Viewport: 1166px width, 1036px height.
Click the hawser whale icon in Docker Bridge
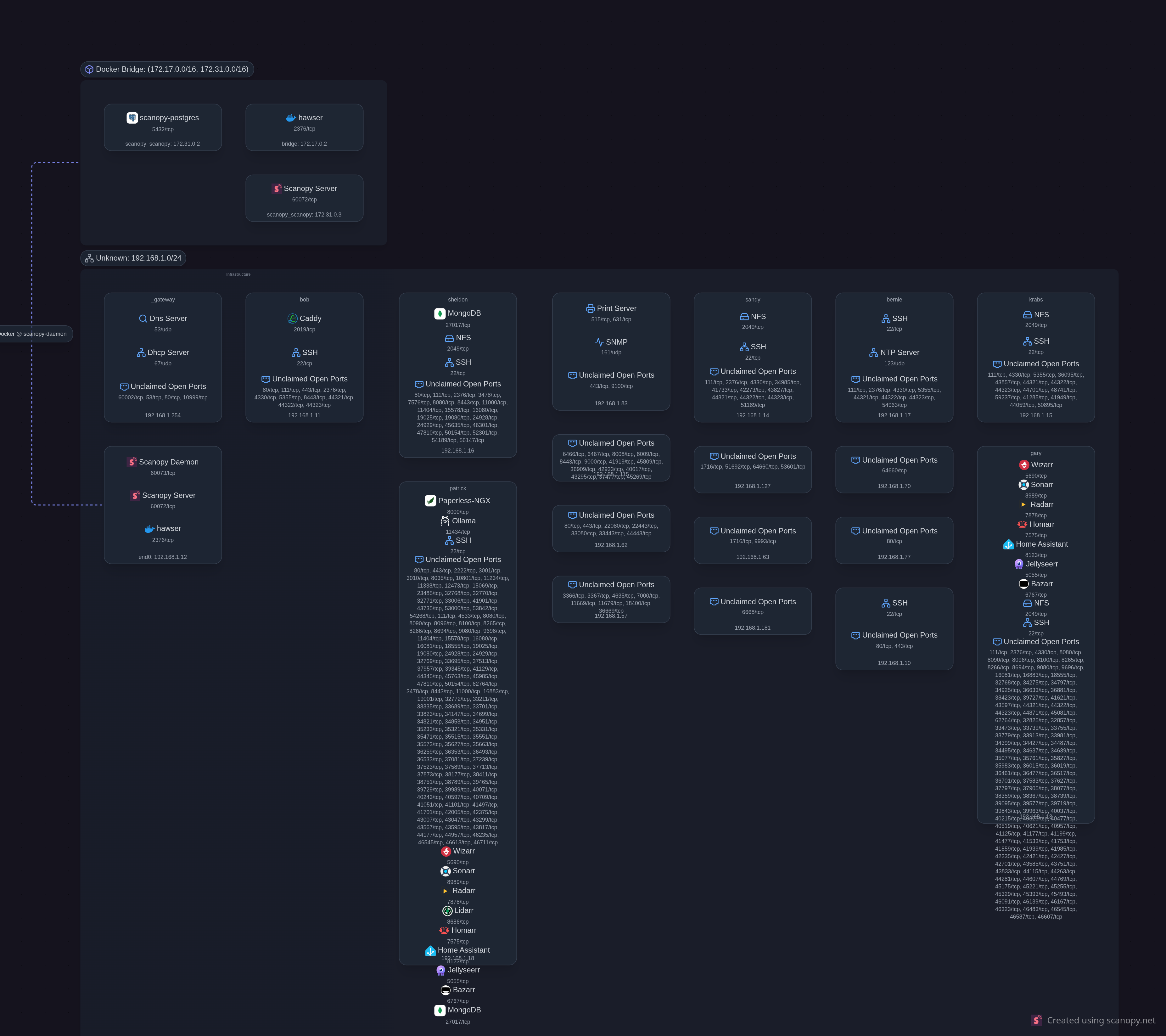click(x=291, y=117)
